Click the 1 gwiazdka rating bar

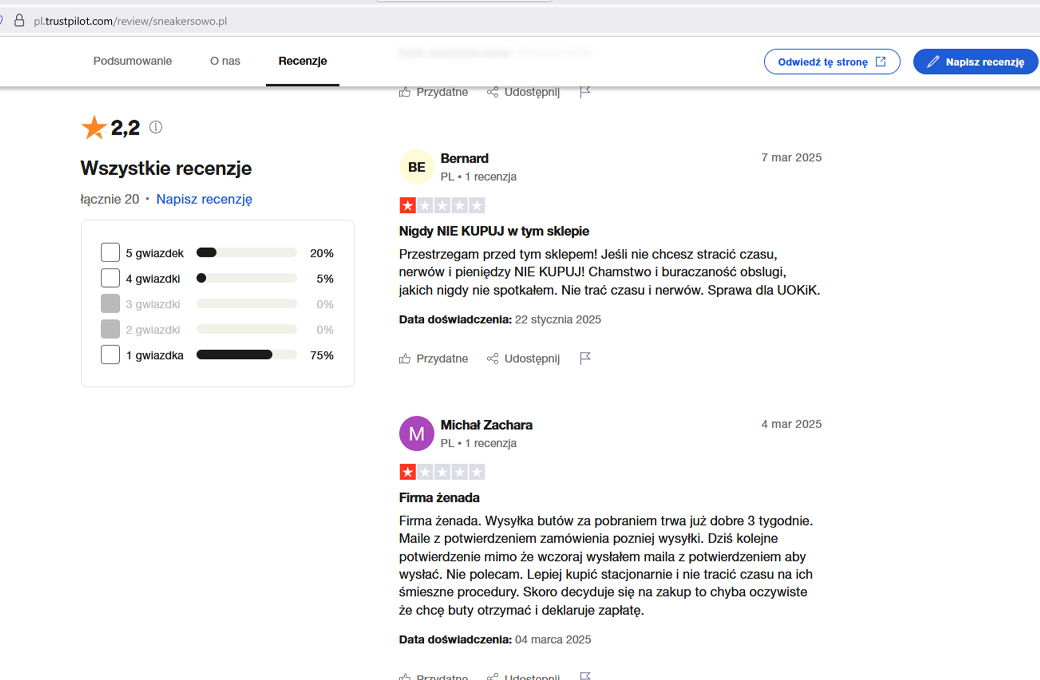[247, 355]
